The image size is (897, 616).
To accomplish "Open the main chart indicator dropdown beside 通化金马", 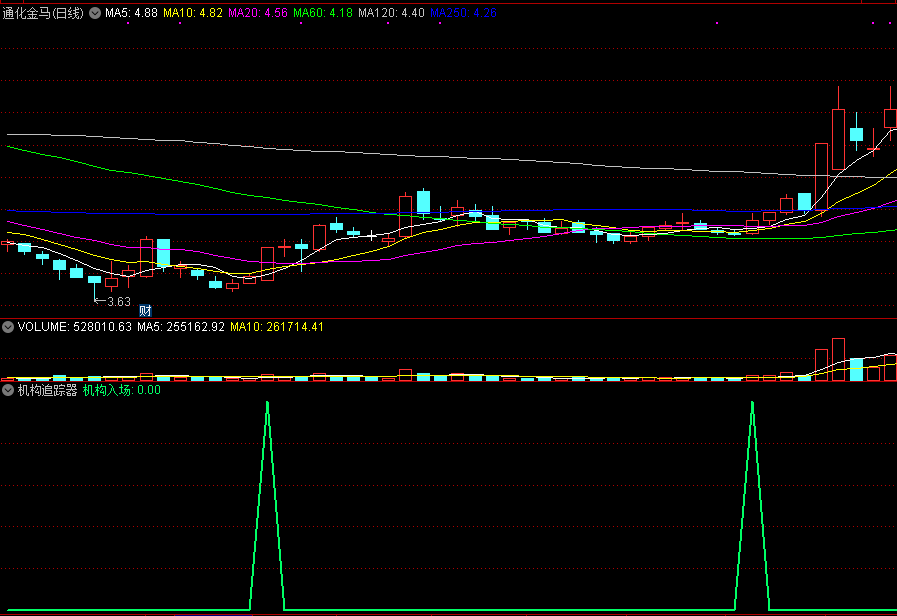I will [x=95, y=13].
